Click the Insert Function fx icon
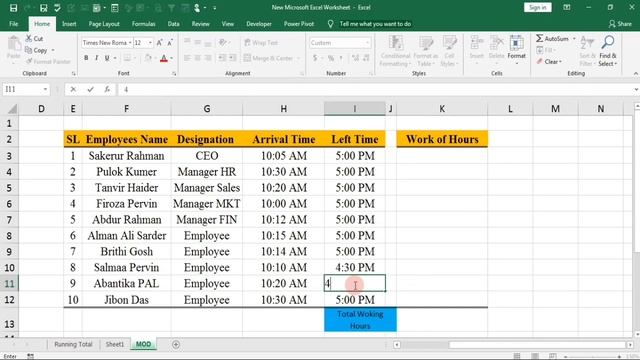This screenshot has height=360, width=640. [107, 89]
